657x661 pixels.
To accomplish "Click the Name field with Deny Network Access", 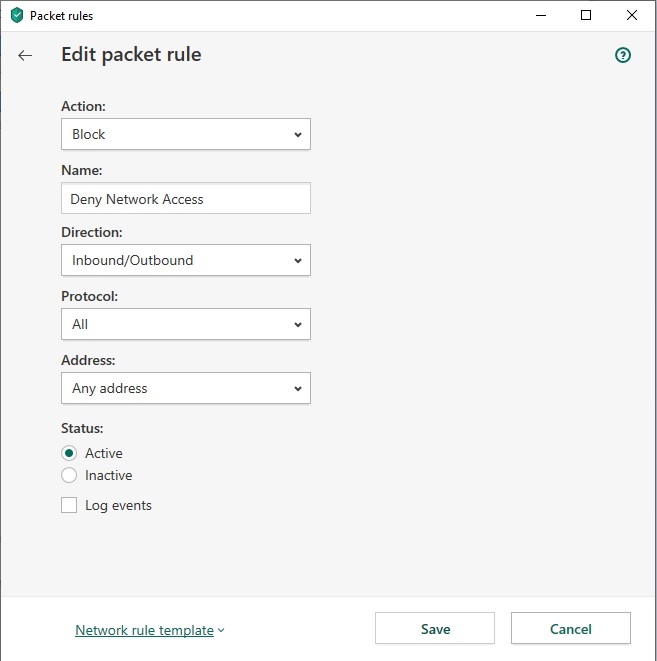I will point(186,199).
